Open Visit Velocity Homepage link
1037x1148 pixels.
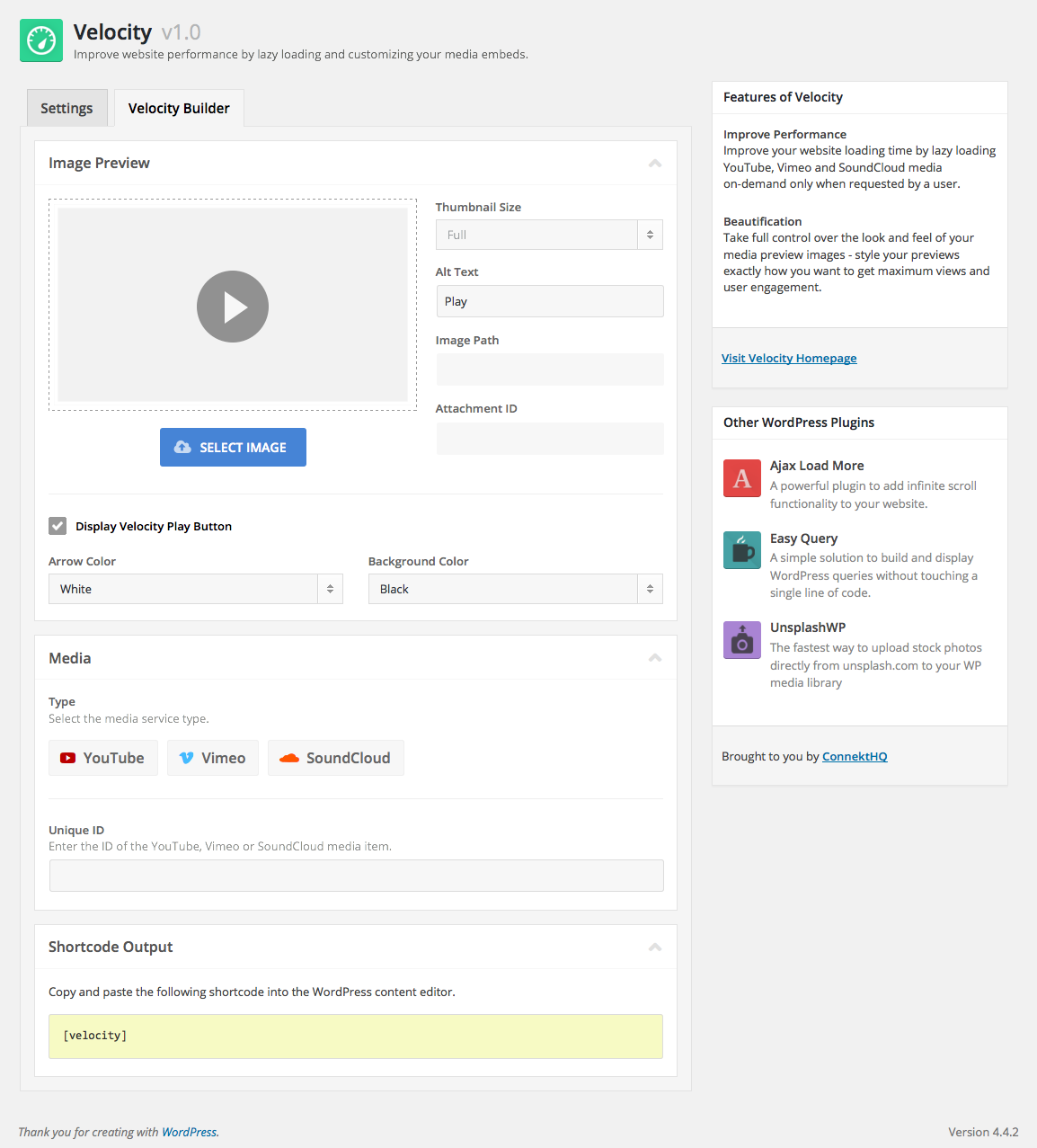click(789, 358)
